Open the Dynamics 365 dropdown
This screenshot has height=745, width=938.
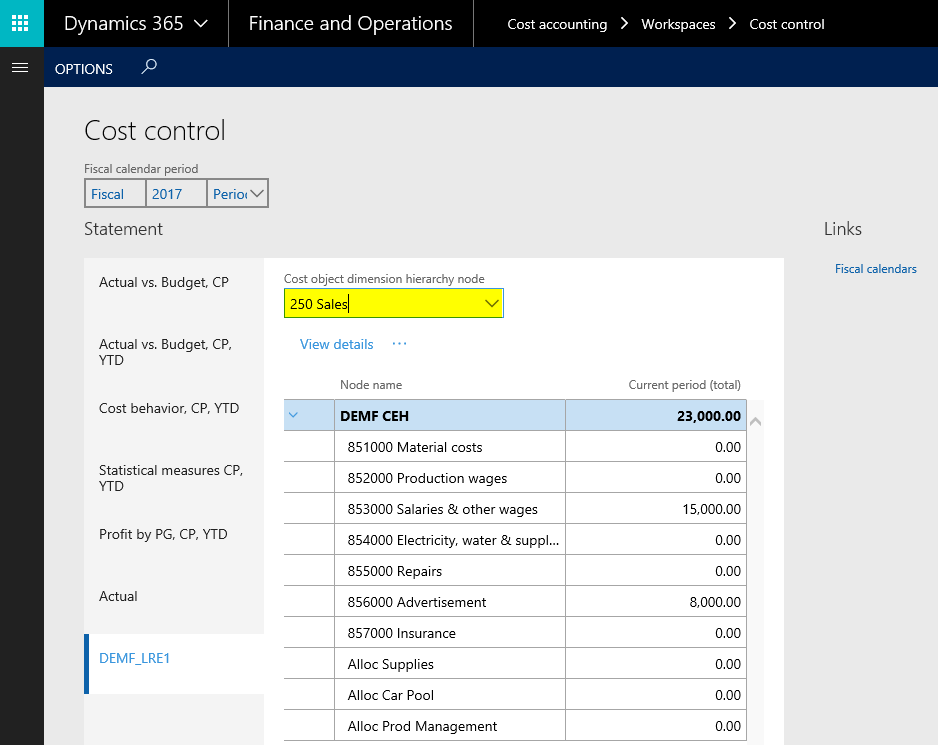pyautogui.click(x=136, y=24)
